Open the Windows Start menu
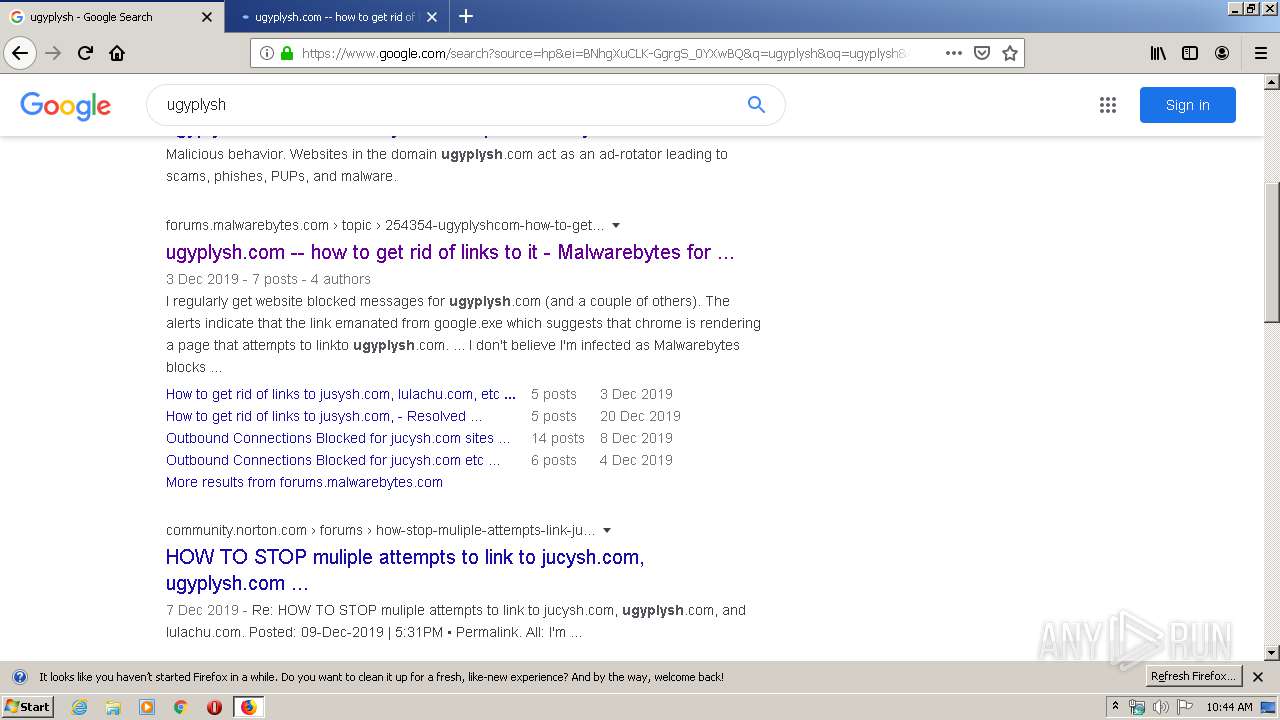The width and height of the screenshot is (1280, 720). pyautogui.click(x=27, y=707)
